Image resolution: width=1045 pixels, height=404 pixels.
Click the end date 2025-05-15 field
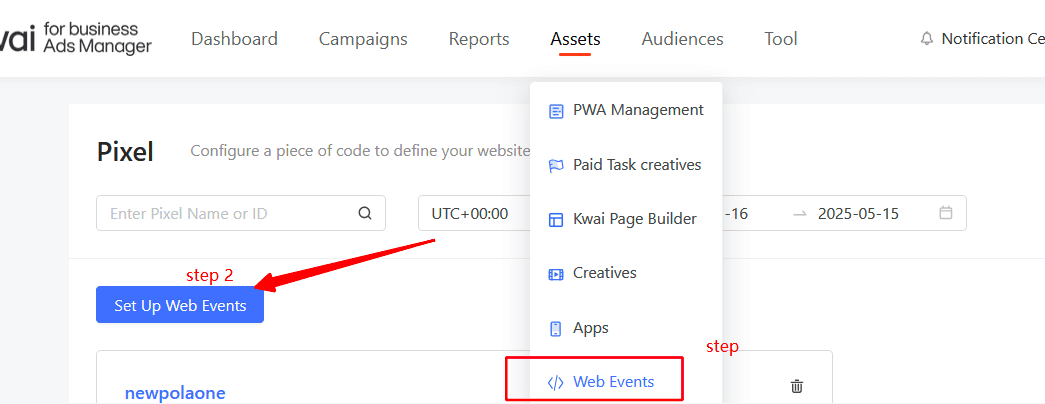point(858,213)
